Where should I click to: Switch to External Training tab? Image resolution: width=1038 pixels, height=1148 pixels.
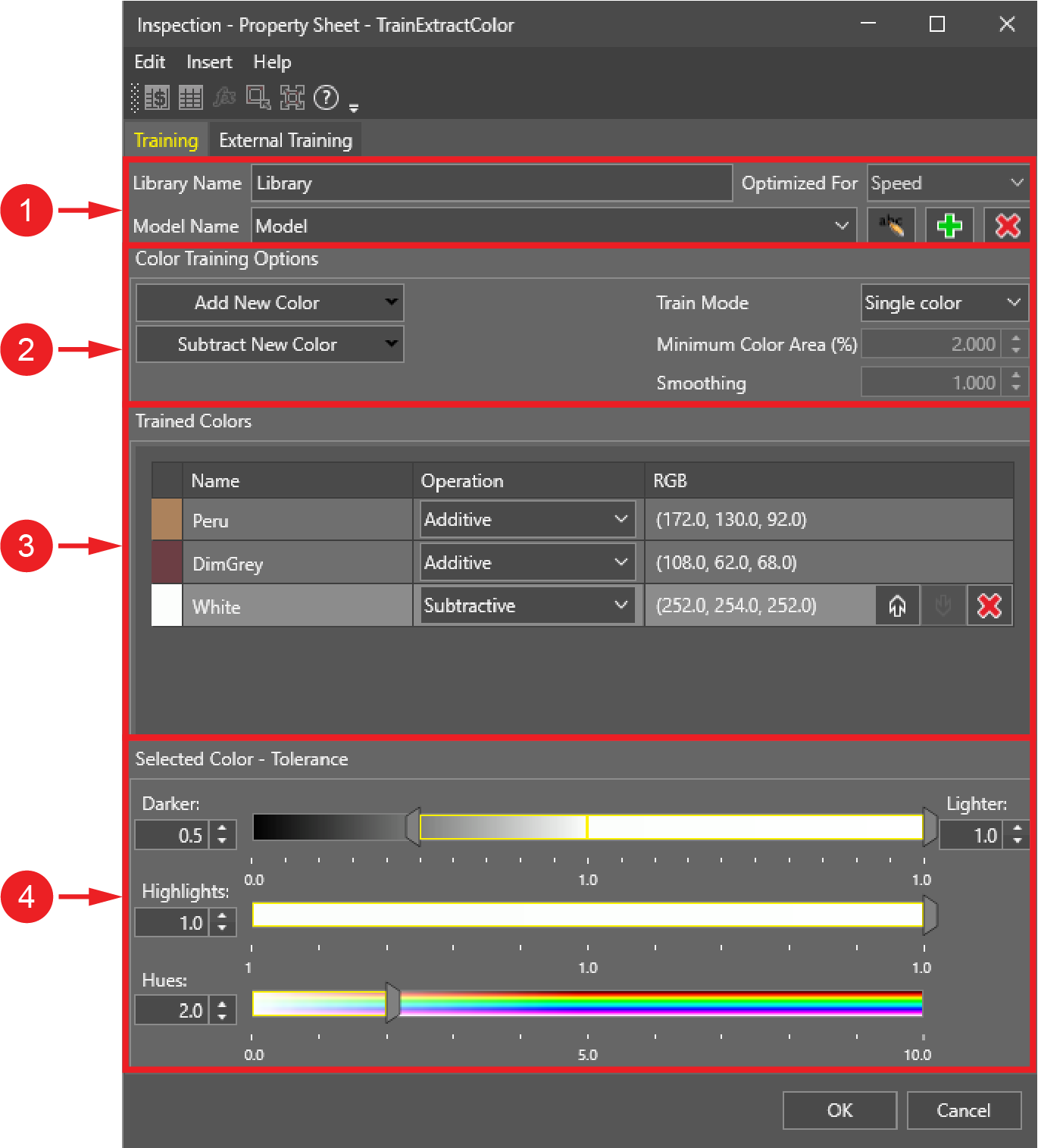click(x=286, y=140)
